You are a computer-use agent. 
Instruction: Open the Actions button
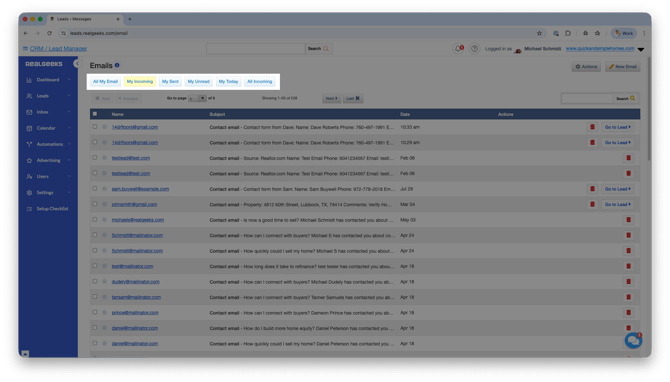click(x=586, y=67)
